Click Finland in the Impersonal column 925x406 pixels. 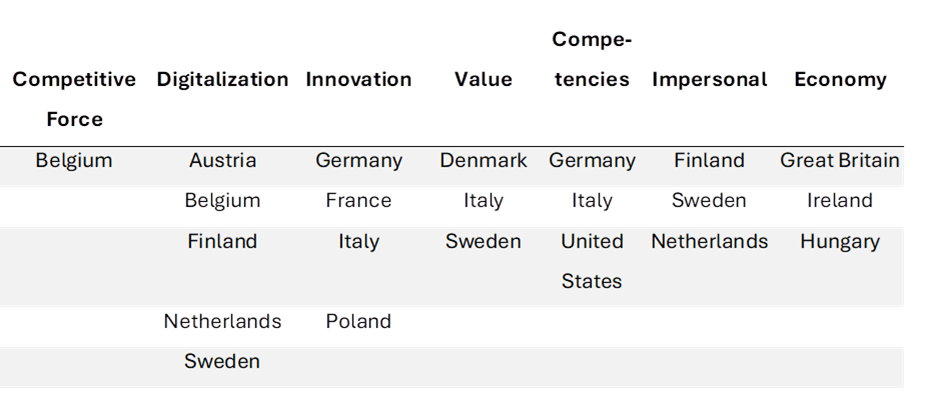[709, 160]
